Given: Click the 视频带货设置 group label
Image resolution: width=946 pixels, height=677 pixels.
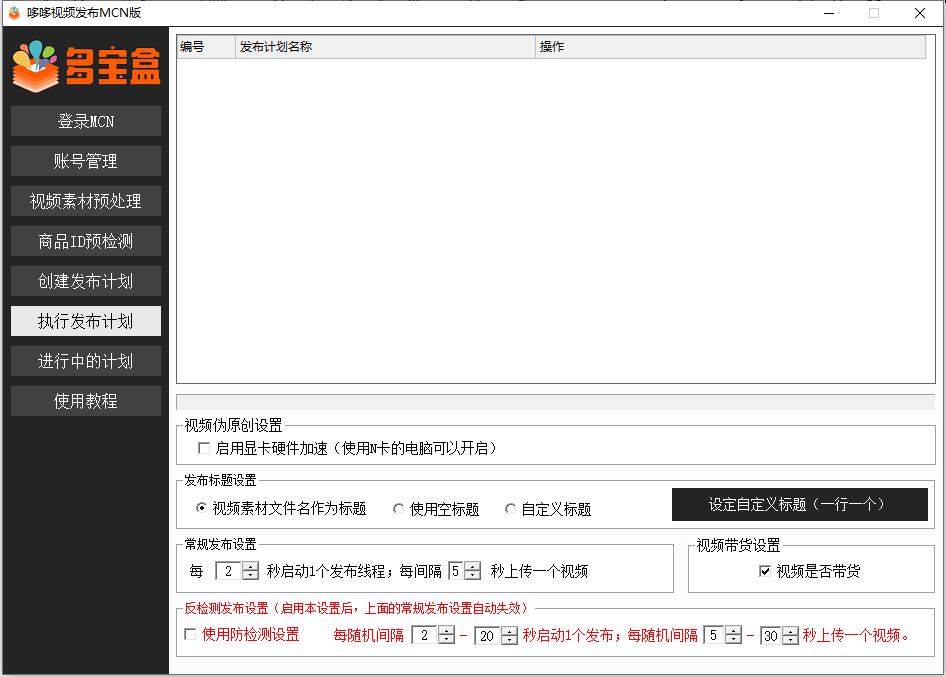Looking at the screenshot, I should [x=738, y=545].
